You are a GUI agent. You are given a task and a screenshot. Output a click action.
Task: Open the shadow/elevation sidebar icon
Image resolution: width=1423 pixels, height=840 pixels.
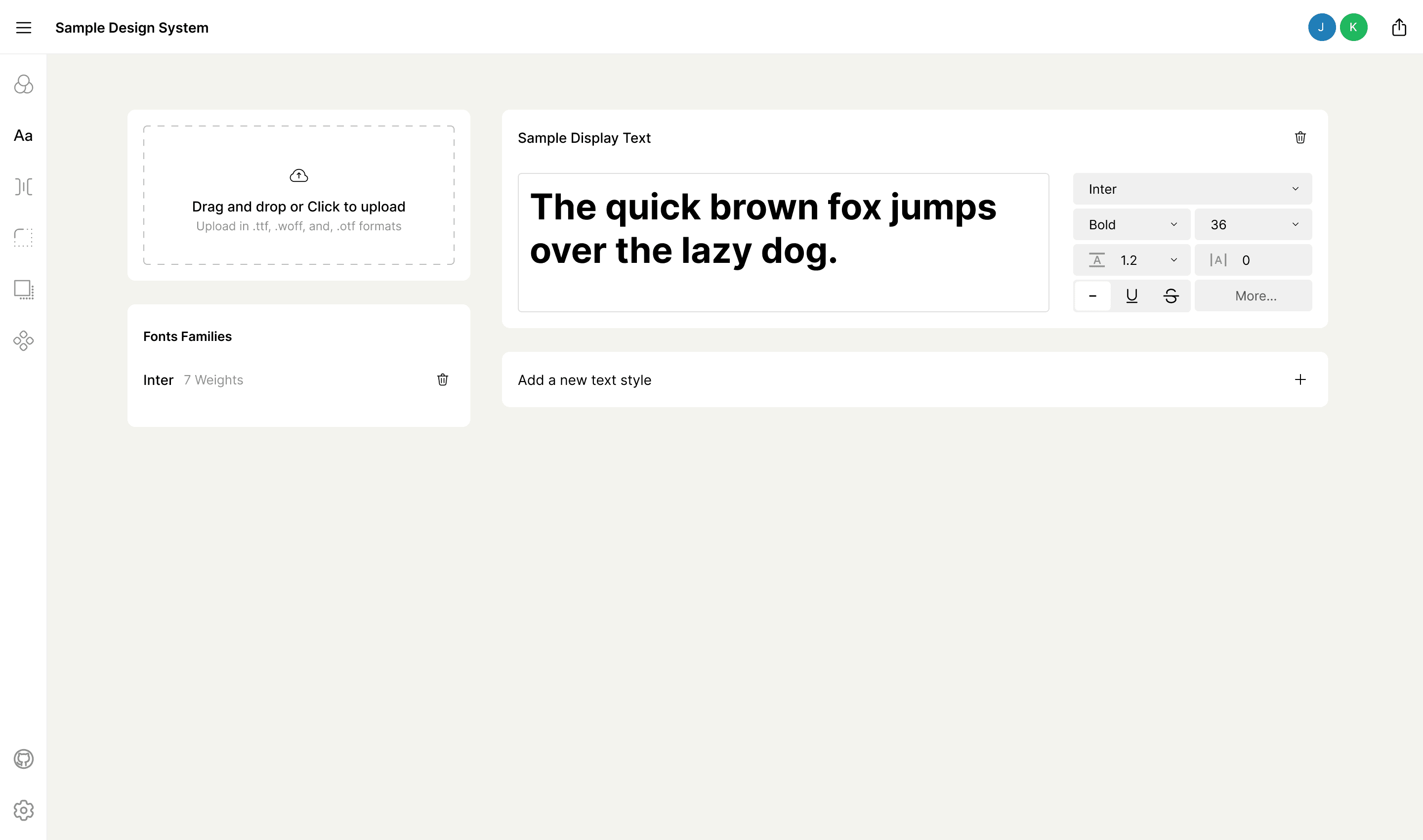pos(23,289)
